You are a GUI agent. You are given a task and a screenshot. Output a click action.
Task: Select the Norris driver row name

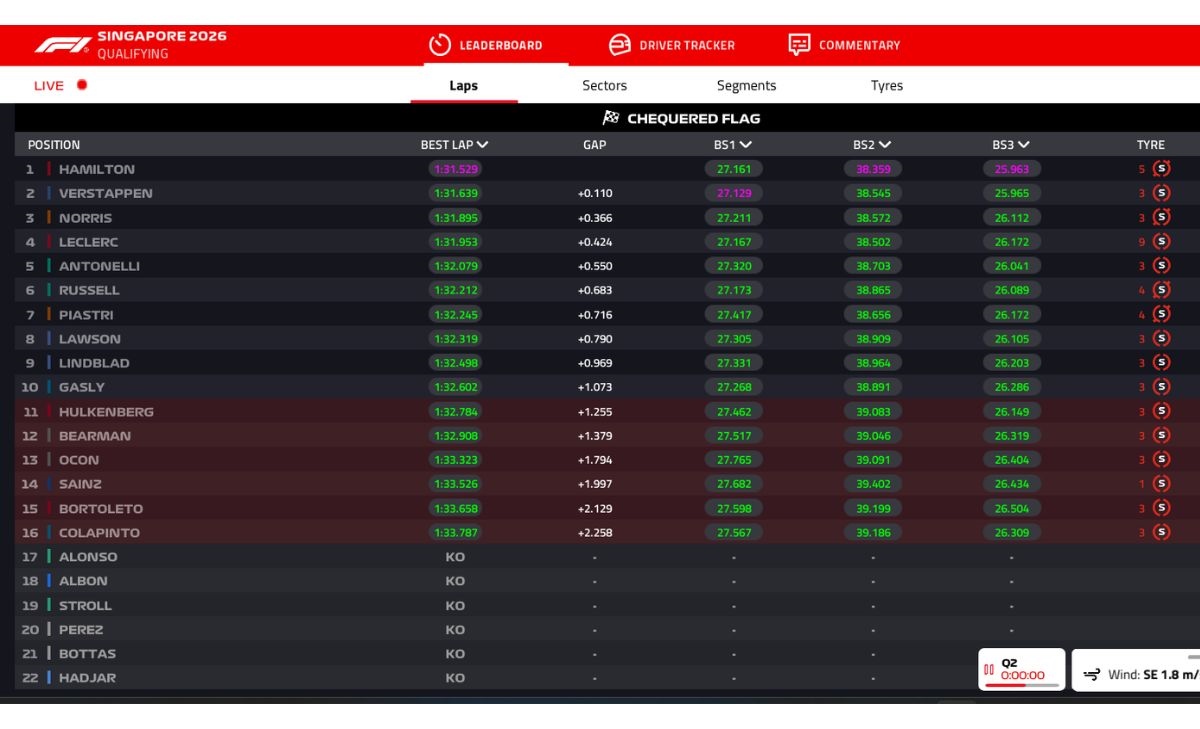[x=85, y=218]
